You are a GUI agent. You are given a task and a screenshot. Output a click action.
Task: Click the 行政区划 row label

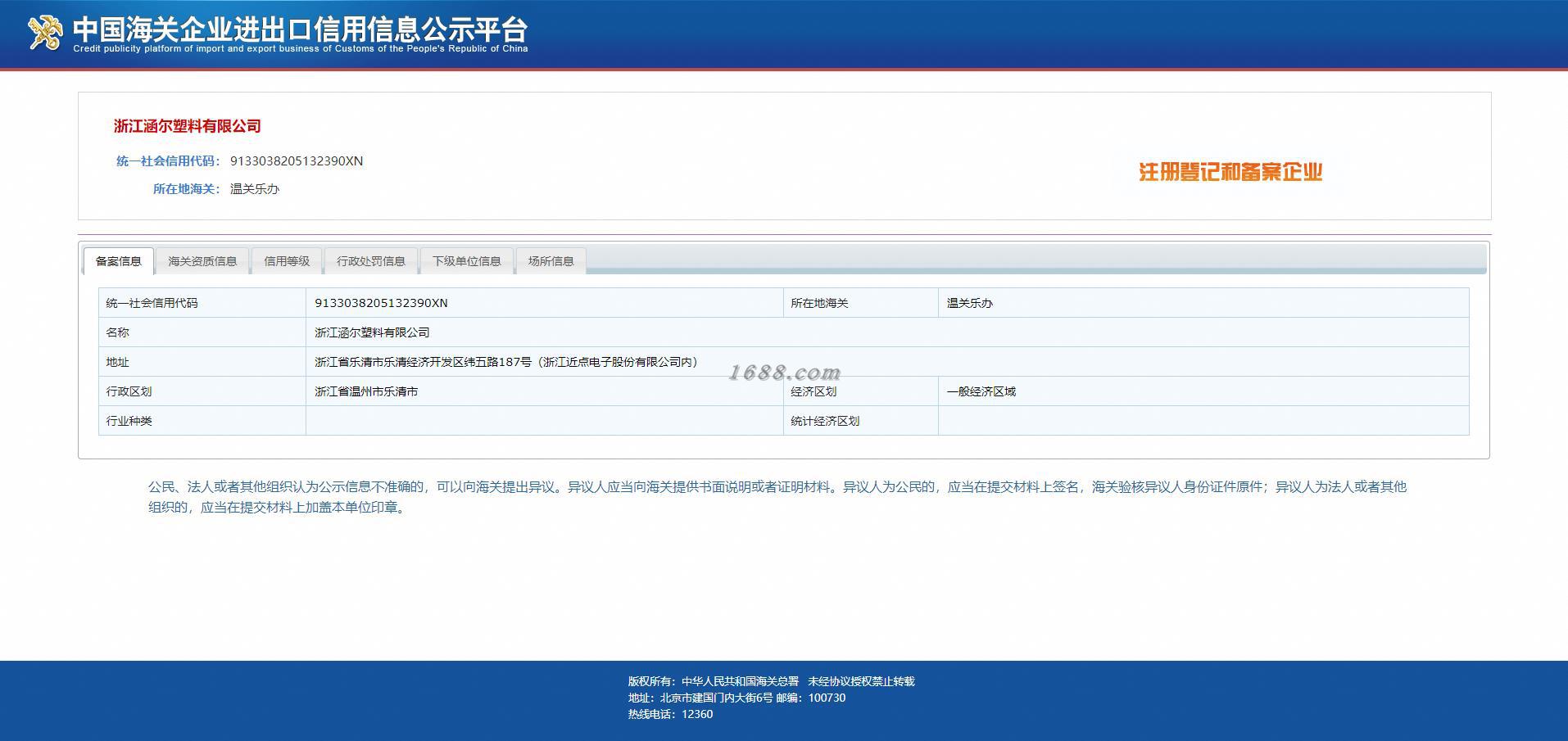click(202, 391)
